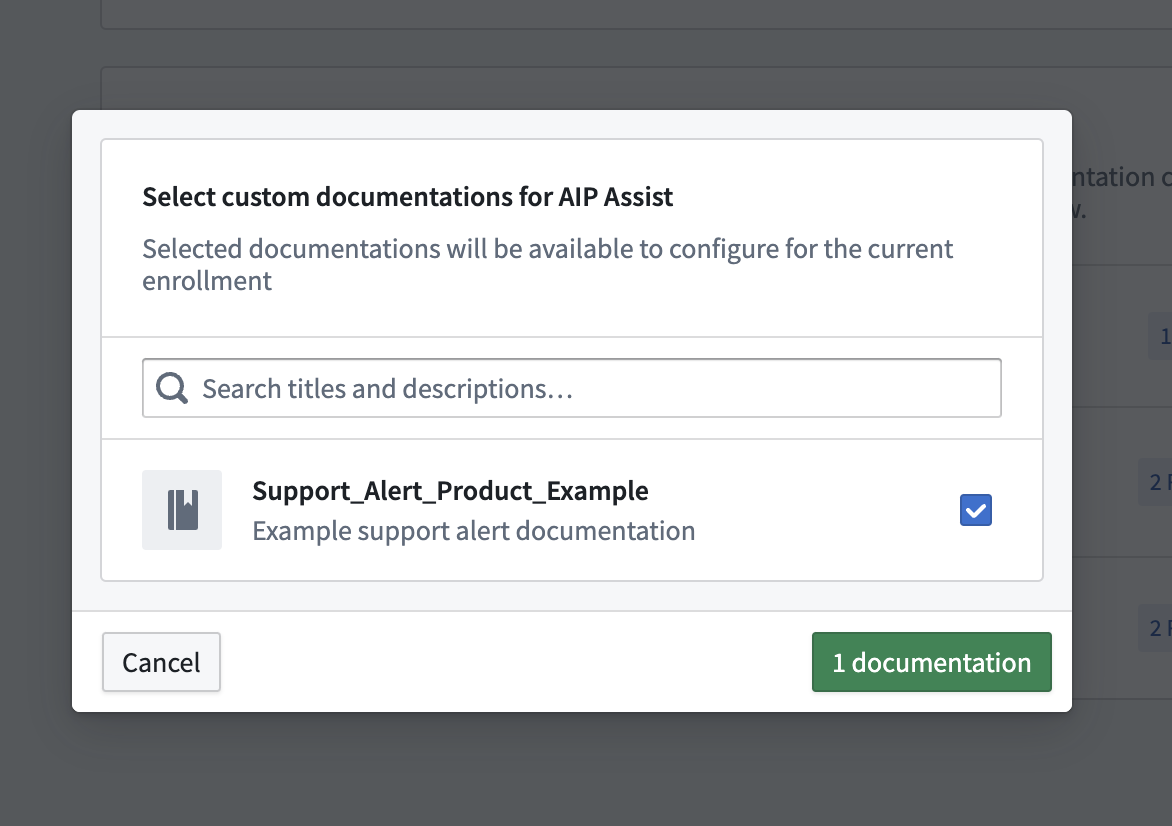This screenshot has height=826, width=1172.
Task: Focus the Search titles and descriptions field
Action: pyautogui.click(x=572, y=388)
